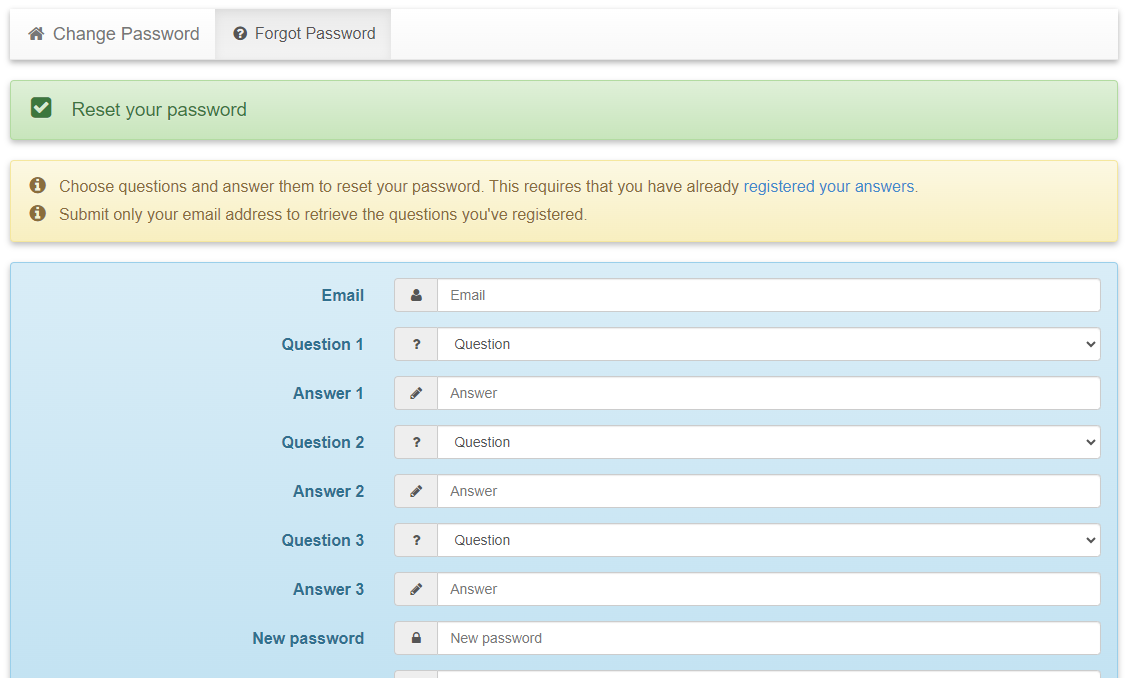Screen dimensions: 1131x678
Task: Select the Question 3 dropdown
Action: (x=768, y=540)
